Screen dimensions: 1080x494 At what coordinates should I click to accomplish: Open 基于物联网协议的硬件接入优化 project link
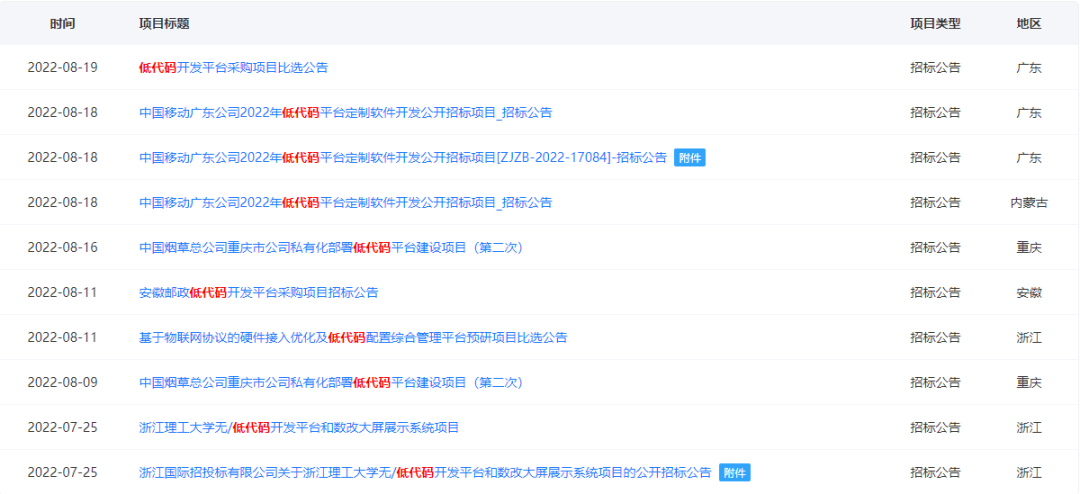click(353, 338)
